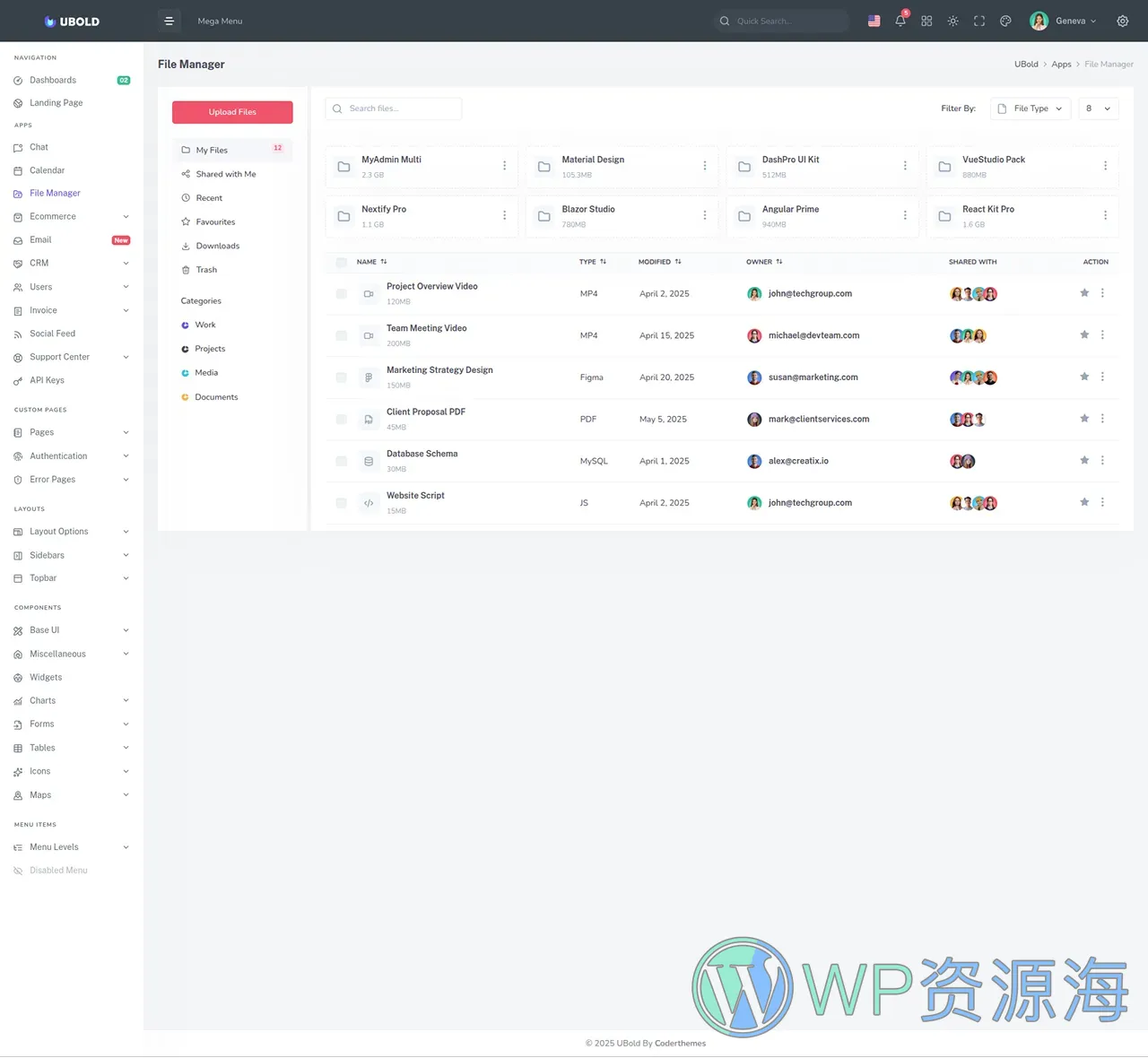Enter fullscreen using the expand icon
The width and height of the screenshot is (1148, 1058).
click(979, 21)
